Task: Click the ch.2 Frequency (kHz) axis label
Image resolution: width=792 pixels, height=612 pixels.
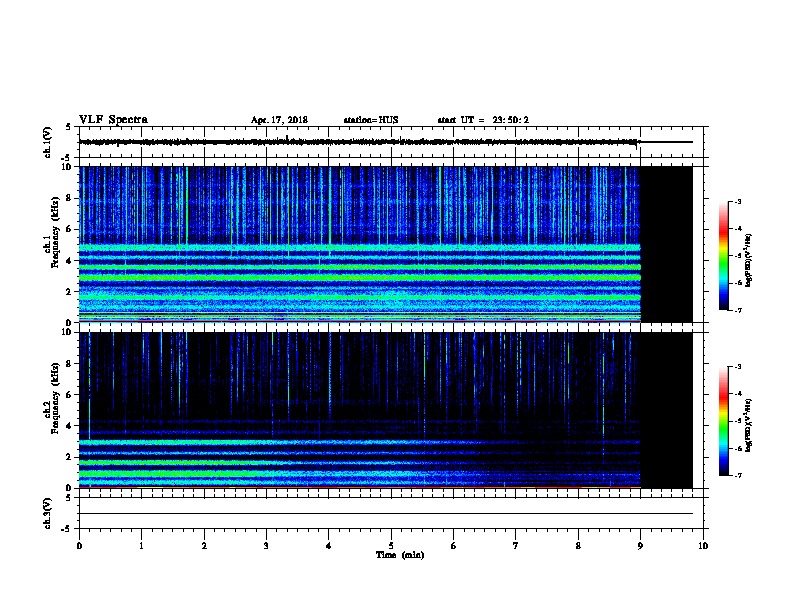Action: (51, 398)
